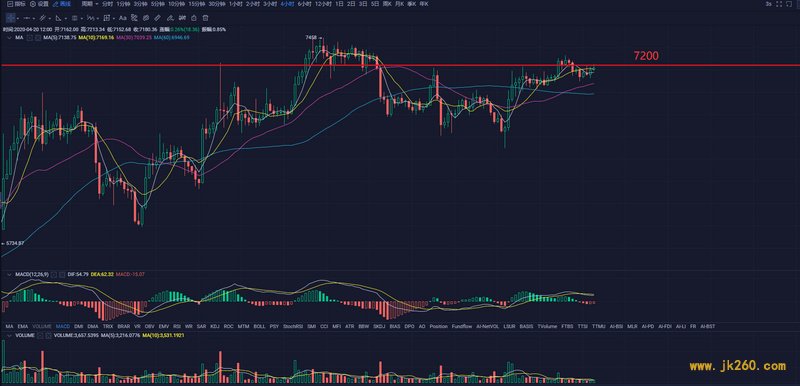
Task: Enable the BOLL indicator
Action: [x=259, y=326]
